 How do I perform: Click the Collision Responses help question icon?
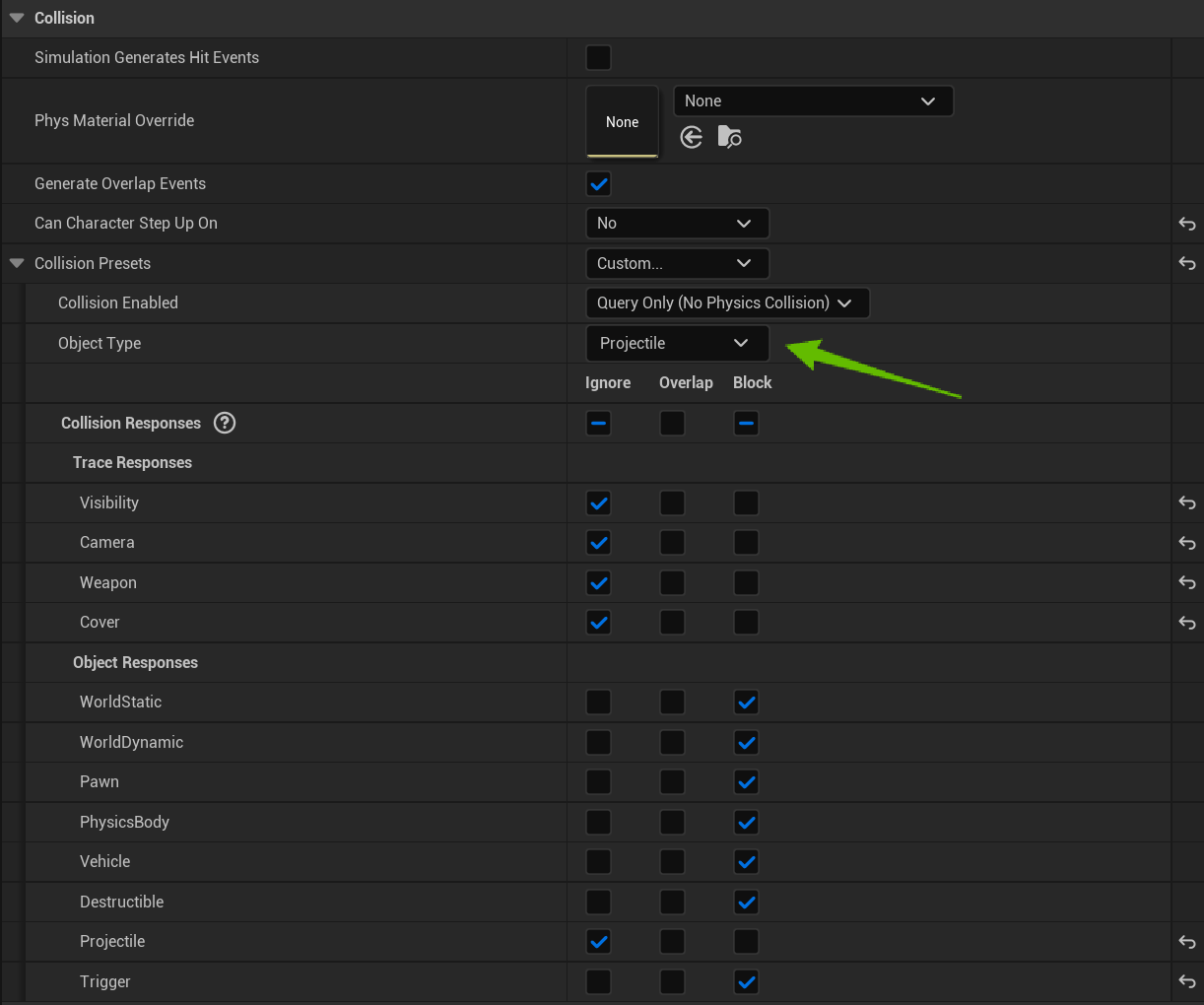click(225, 423)
